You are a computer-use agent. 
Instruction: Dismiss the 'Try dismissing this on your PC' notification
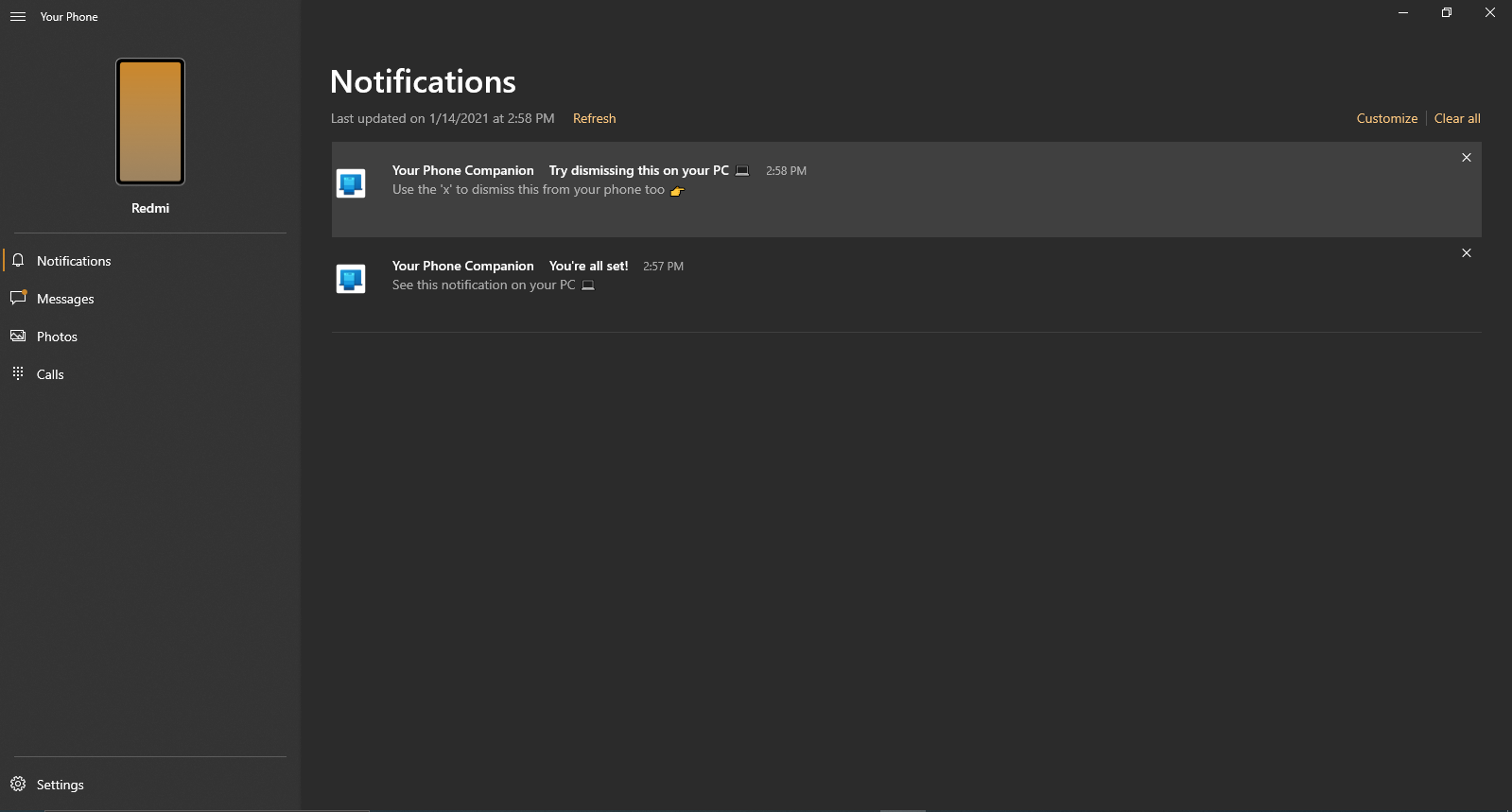coord(1467,158)
